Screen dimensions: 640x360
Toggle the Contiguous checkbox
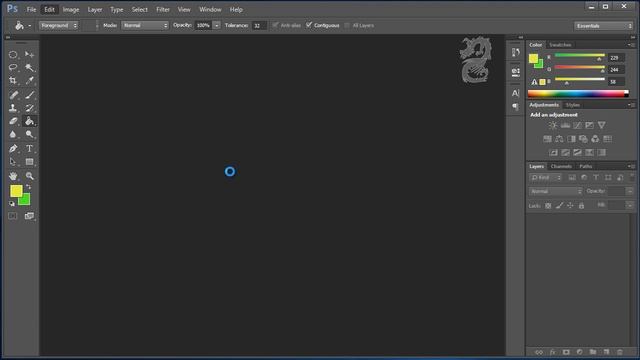tap(309, 25)
